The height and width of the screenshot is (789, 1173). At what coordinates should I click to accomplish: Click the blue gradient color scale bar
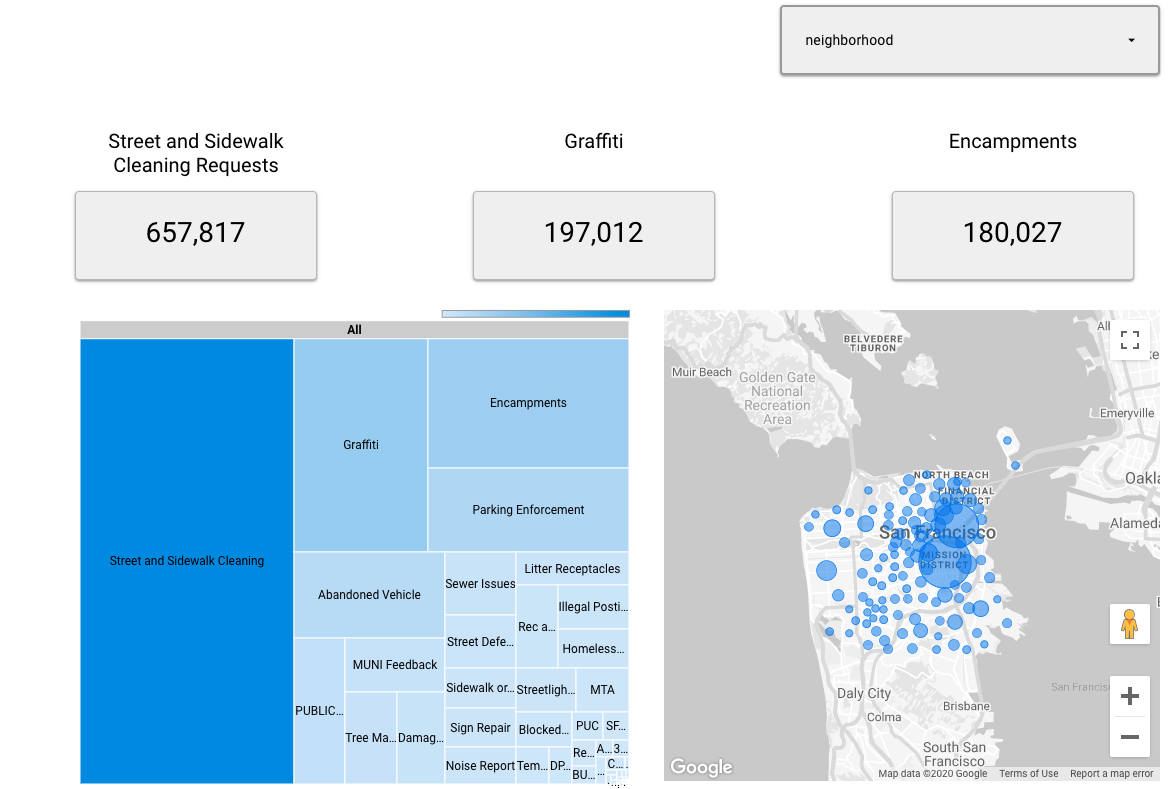535,313
